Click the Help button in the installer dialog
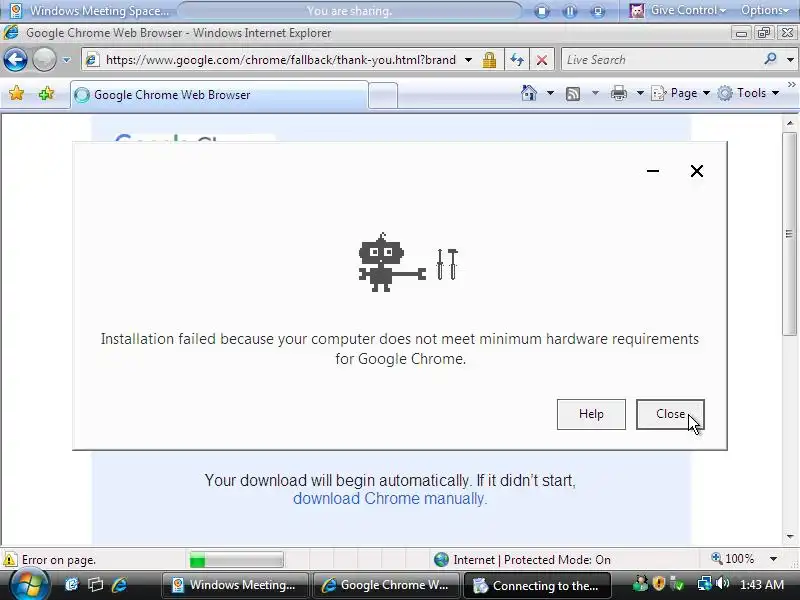 591,414
